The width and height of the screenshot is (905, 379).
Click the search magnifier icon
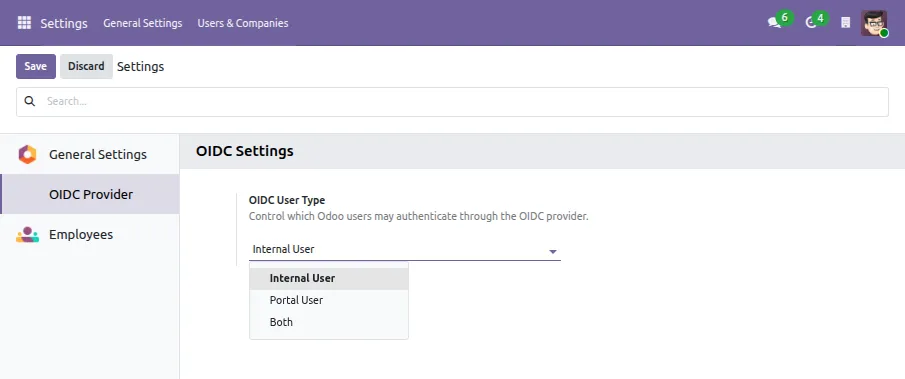click(29, 102)
